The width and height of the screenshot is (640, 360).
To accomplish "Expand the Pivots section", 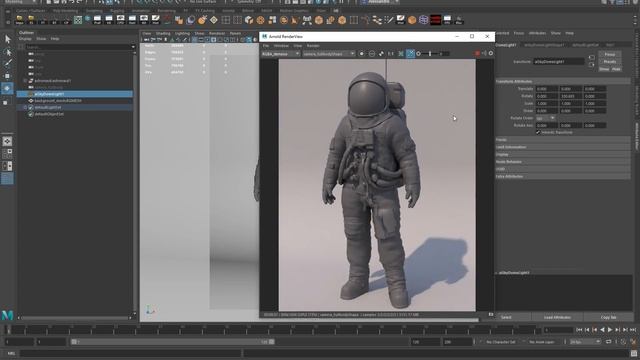I will point(563,140).
